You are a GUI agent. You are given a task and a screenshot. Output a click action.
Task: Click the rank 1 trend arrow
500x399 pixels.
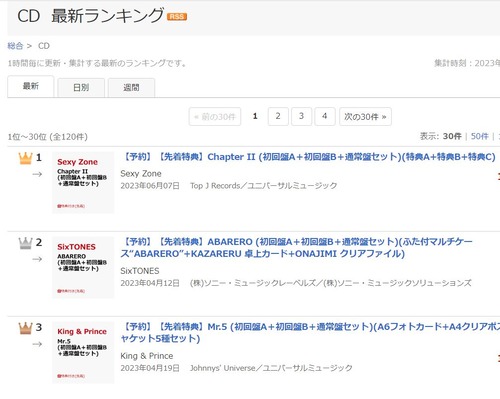point(37,174)
